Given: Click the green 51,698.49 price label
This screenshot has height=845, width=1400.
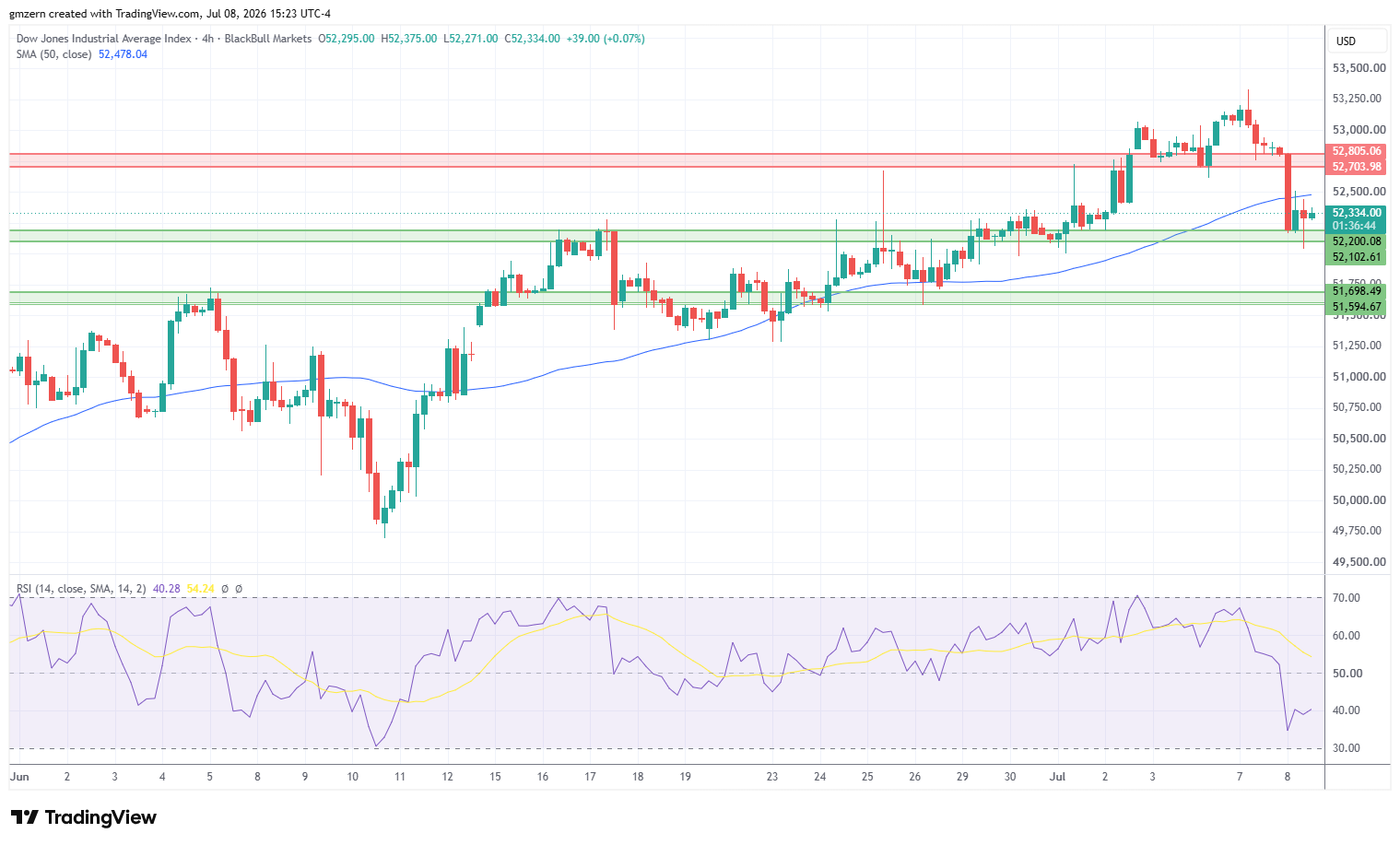Looking at the screenshot, I should [1357, 291].
